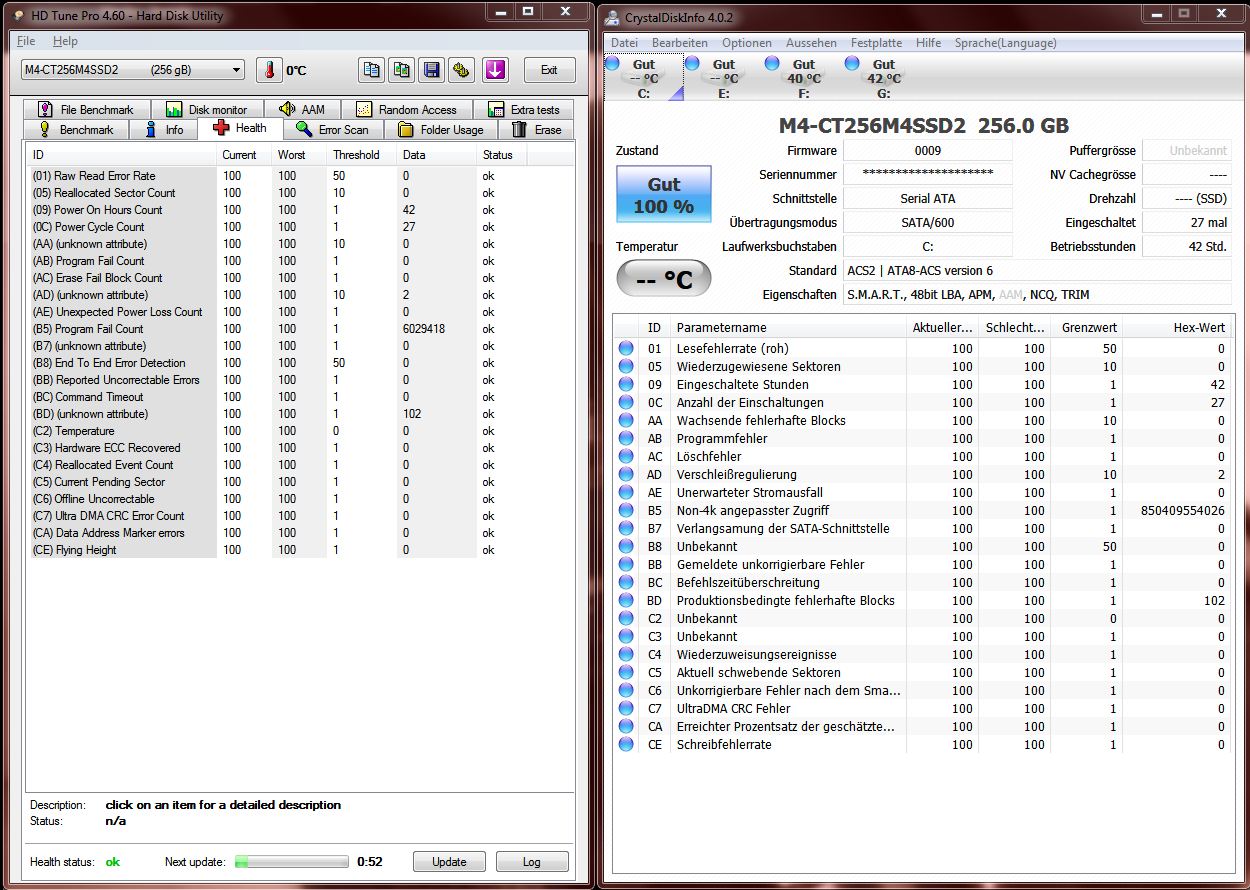Open the Festplatte menu

point(876,43)
